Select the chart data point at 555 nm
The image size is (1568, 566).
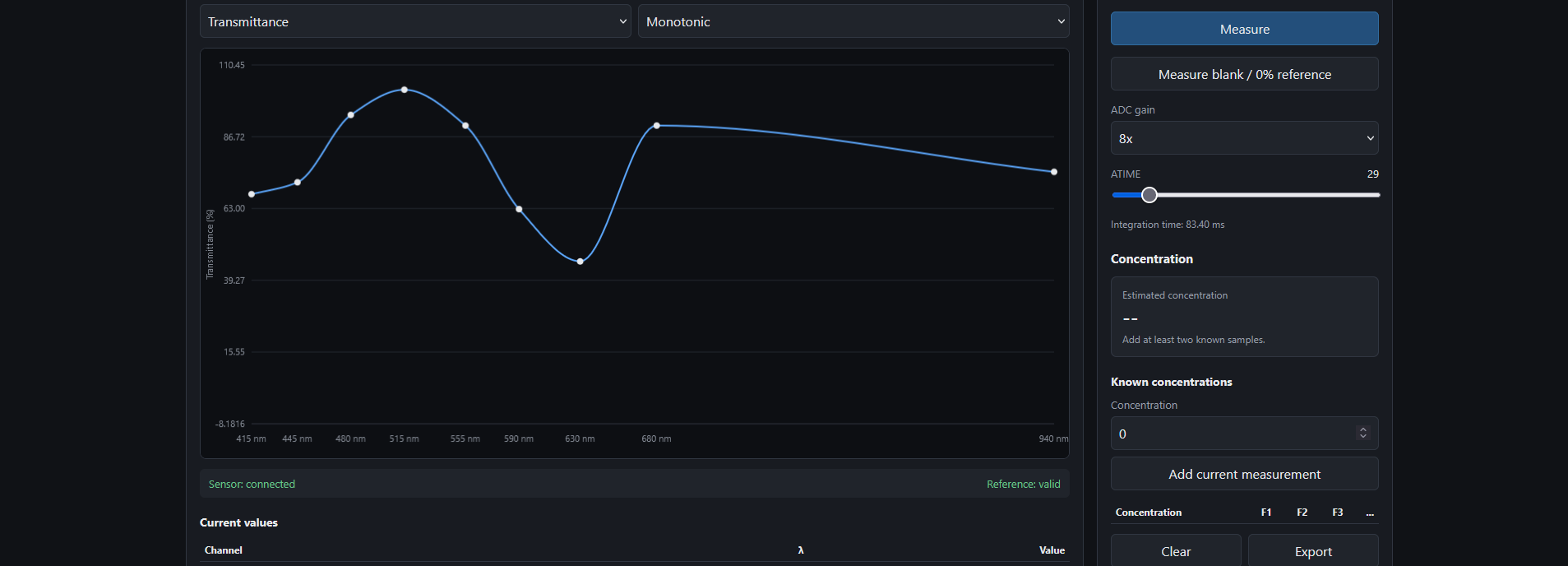(465, 126)
